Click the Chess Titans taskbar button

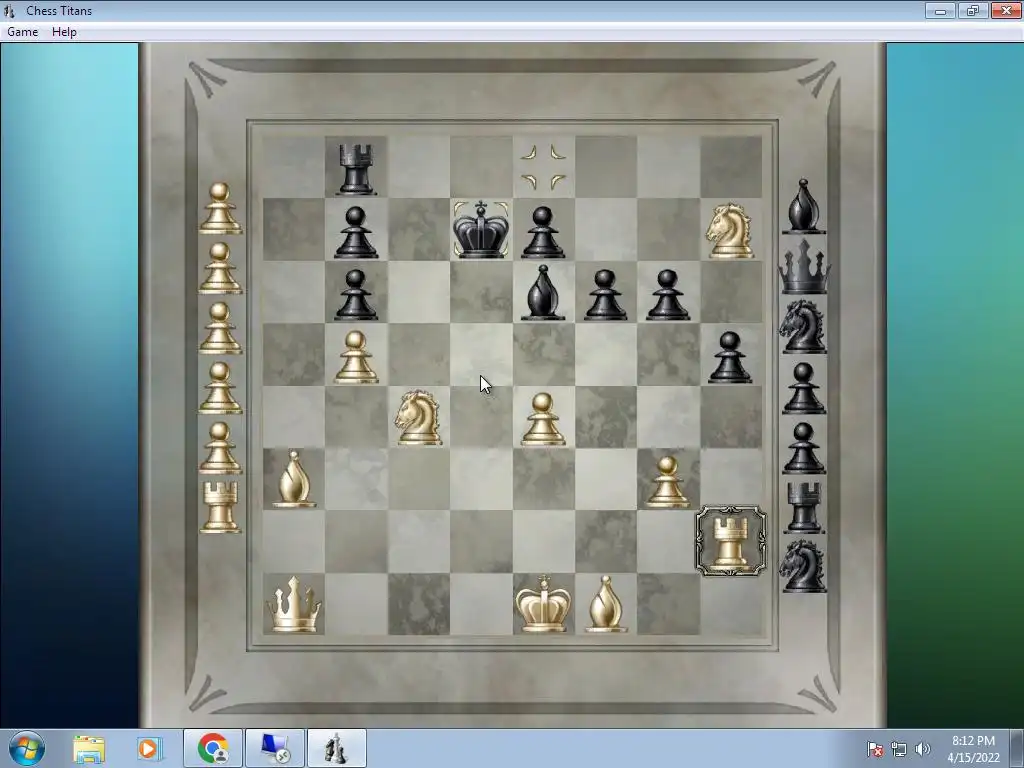click(x=337, y=748)
